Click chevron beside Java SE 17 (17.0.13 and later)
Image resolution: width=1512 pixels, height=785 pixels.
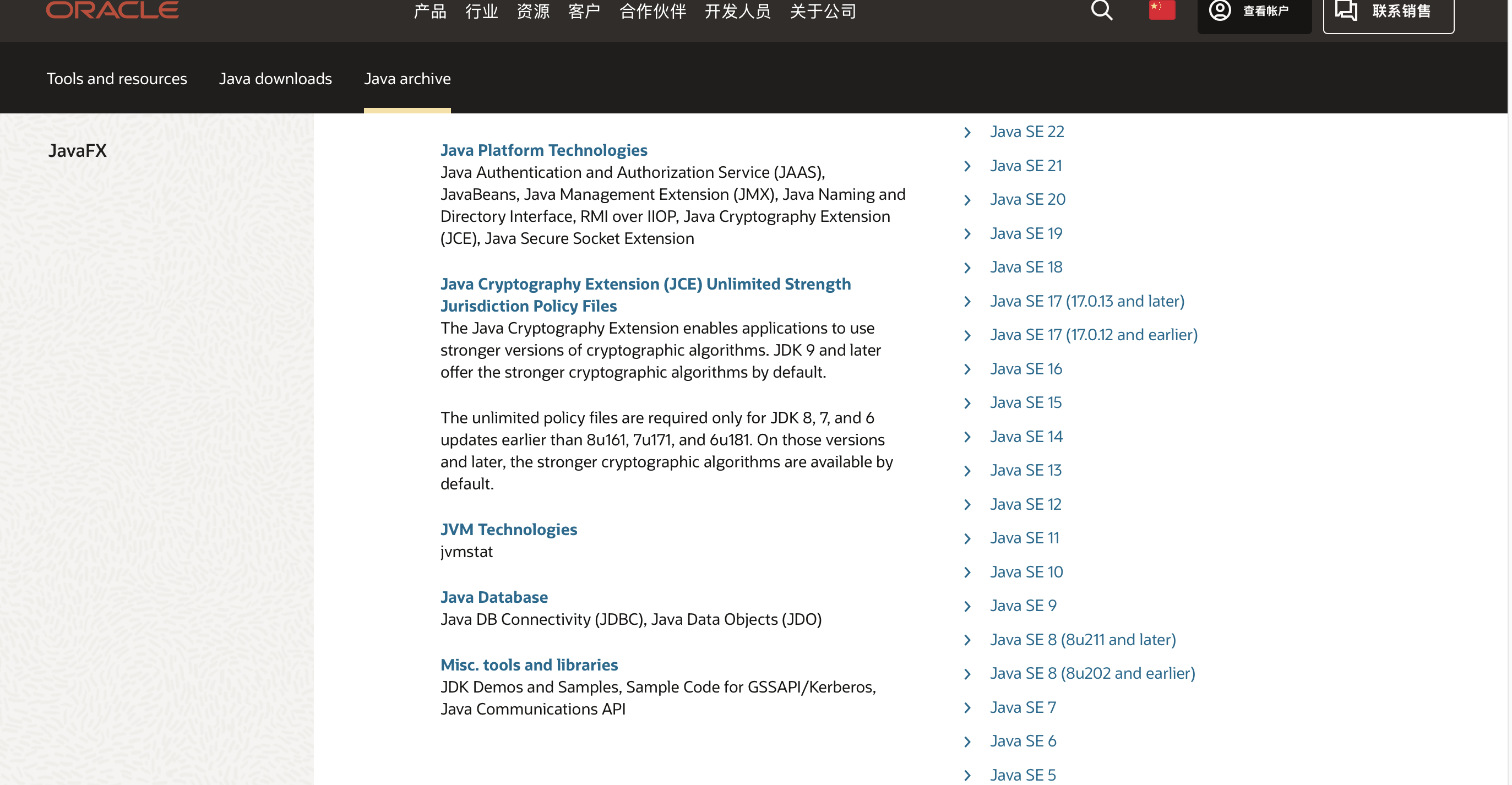[967, 302]
